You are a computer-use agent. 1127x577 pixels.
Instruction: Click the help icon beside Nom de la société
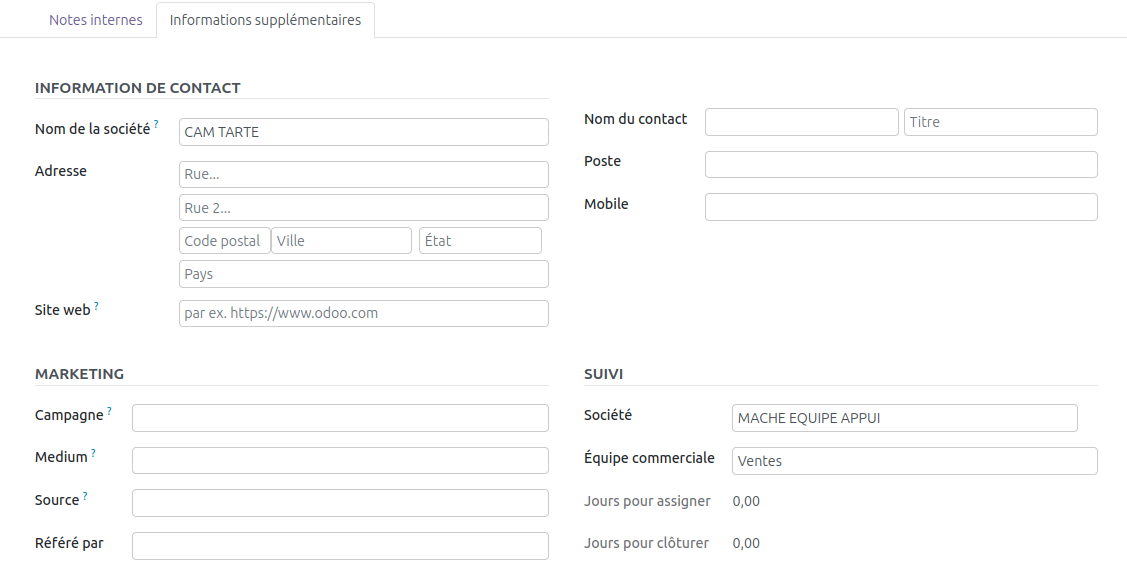[156, 125]
